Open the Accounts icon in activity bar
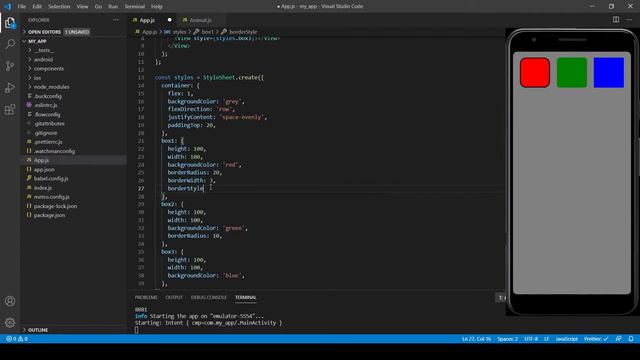Viewport: 640px width, 360px height. [x=10, y=301]
